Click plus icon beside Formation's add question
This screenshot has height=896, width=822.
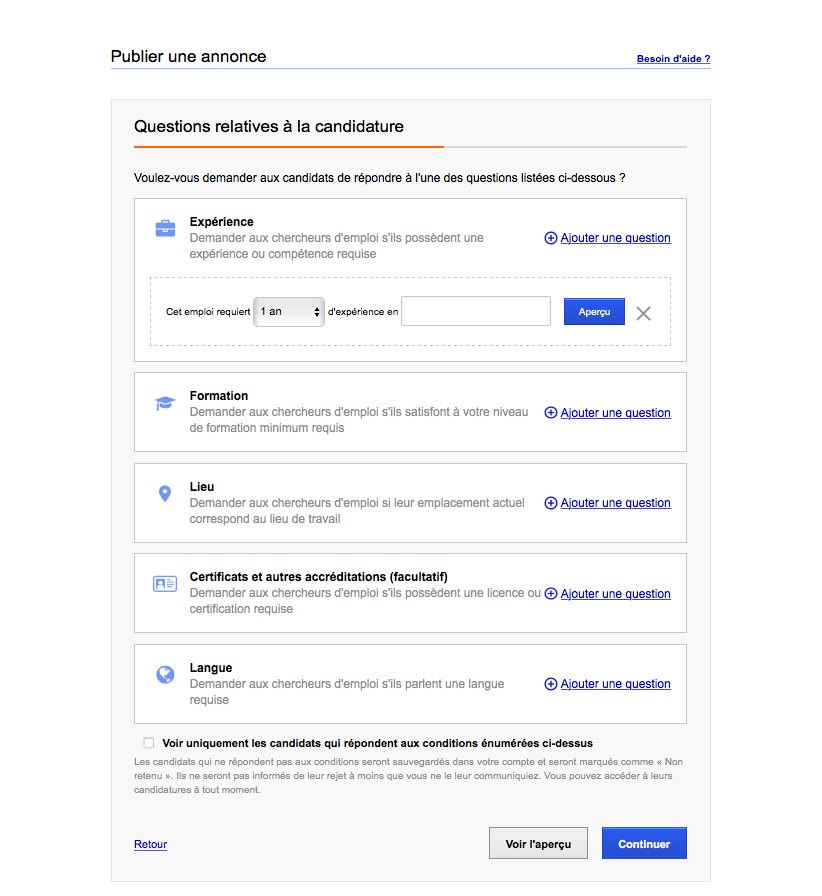click(550, 413)
